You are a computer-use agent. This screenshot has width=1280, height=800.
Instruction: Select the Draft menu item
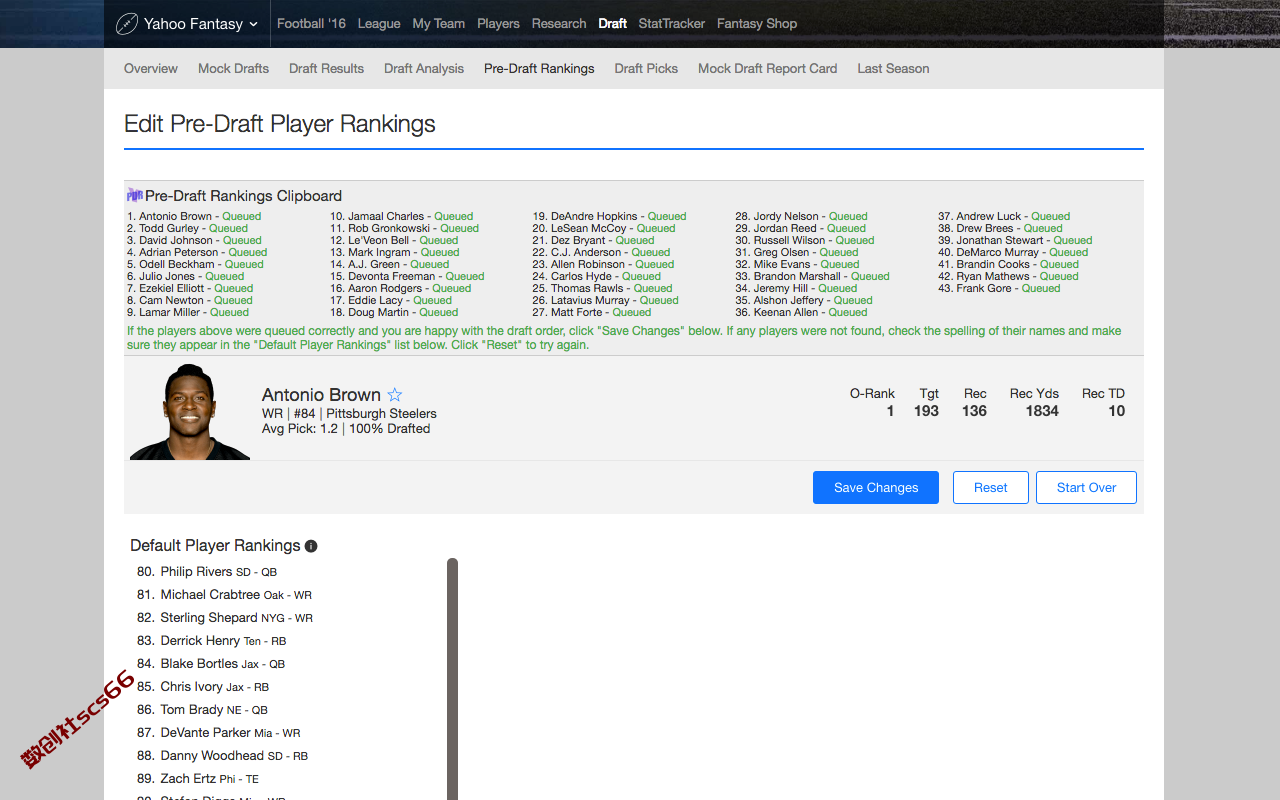[612, 24]
